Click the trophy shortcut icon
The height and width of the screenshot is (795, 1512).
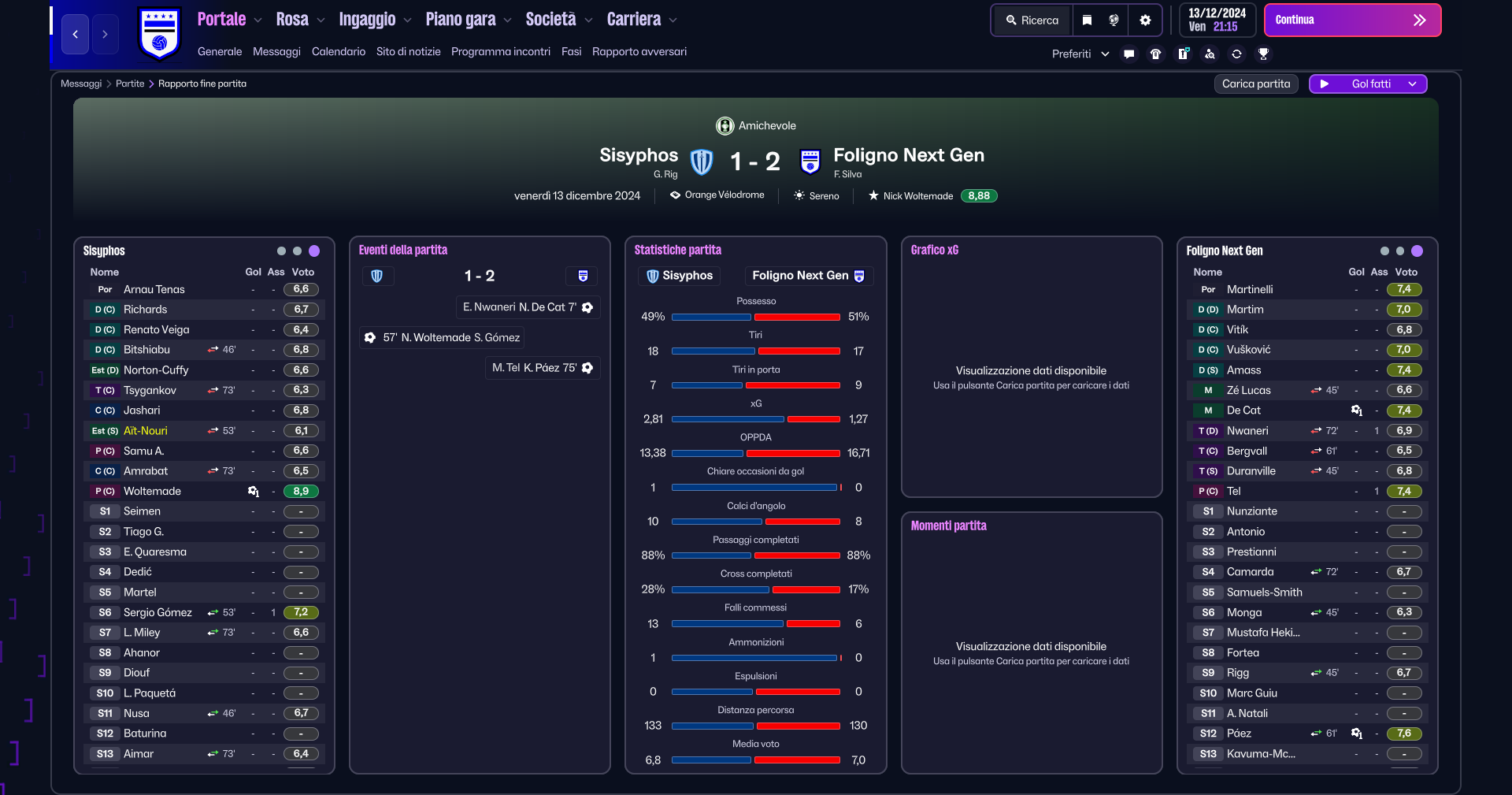1263,54
